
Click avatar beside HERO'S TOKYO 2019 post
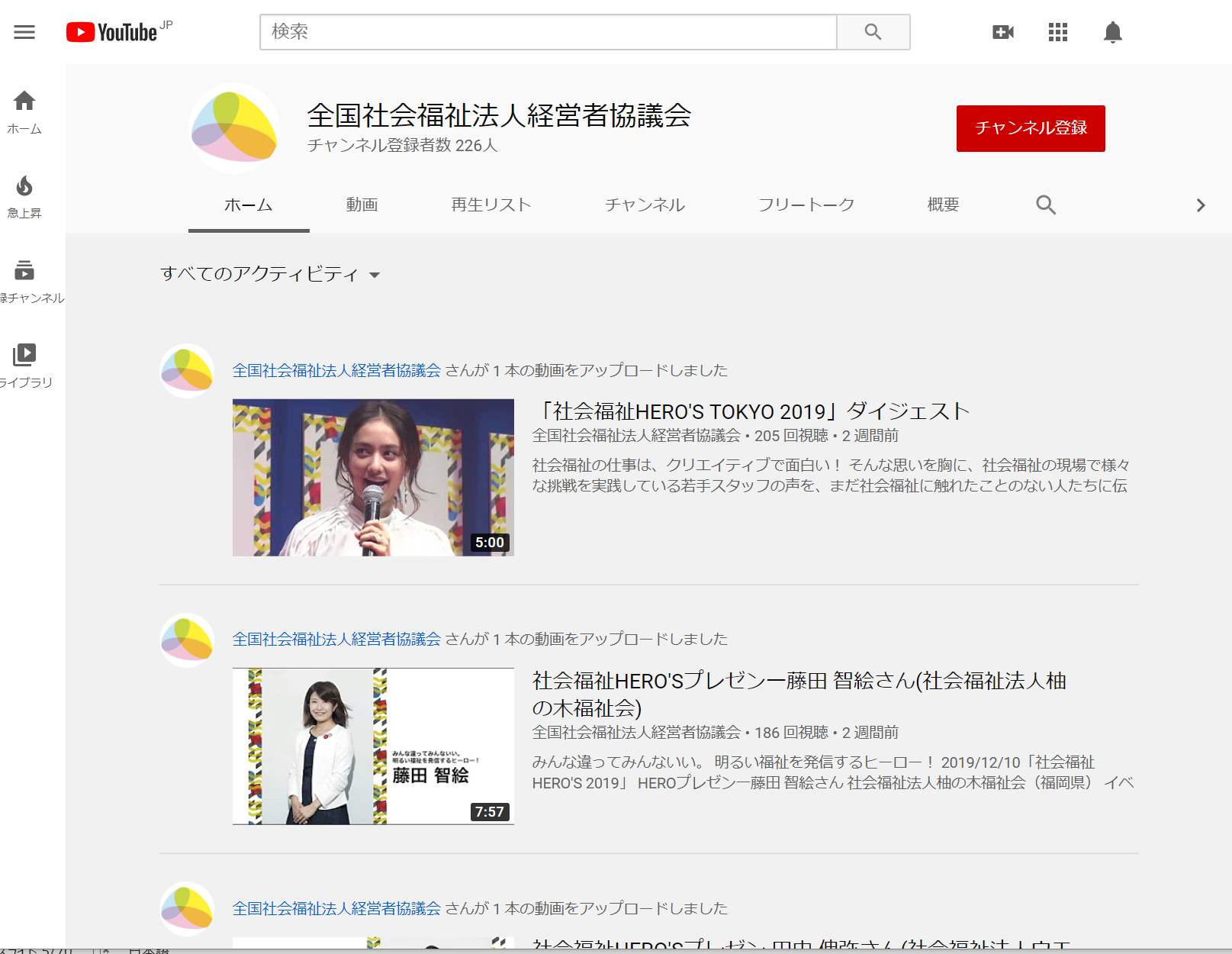(187, 370)
